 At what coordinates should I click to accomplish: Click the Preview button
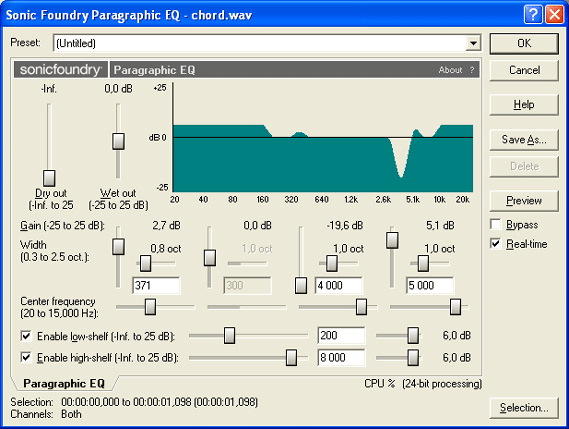pyautogui.click(x=524, y=201)
